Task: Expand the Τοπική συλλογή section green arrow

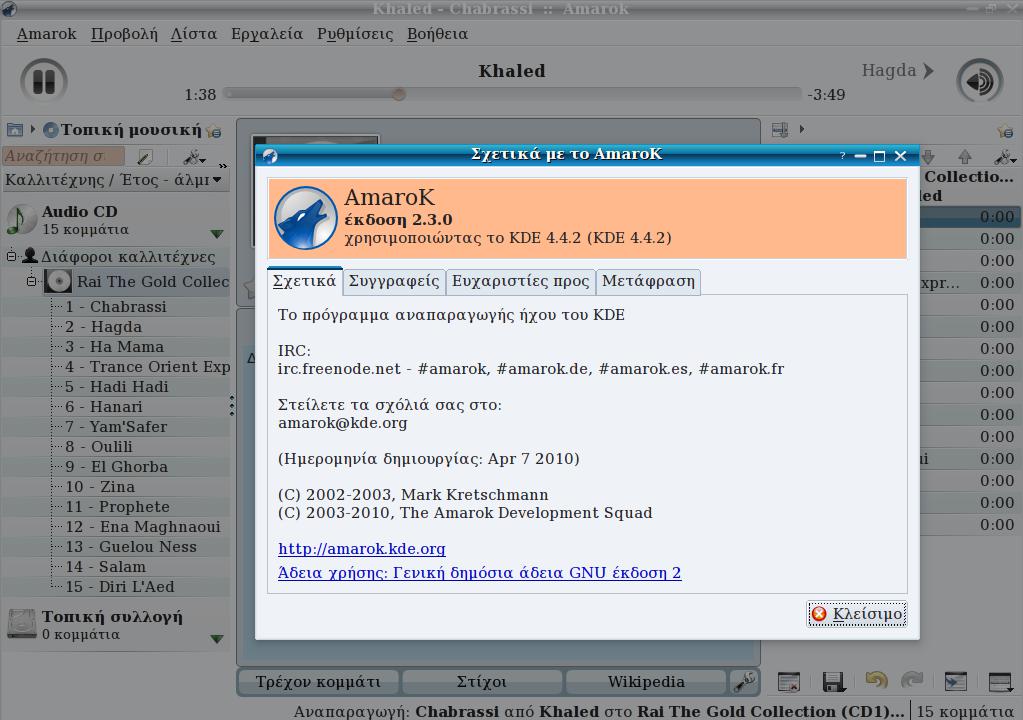Action: click(x=217, y=639)
